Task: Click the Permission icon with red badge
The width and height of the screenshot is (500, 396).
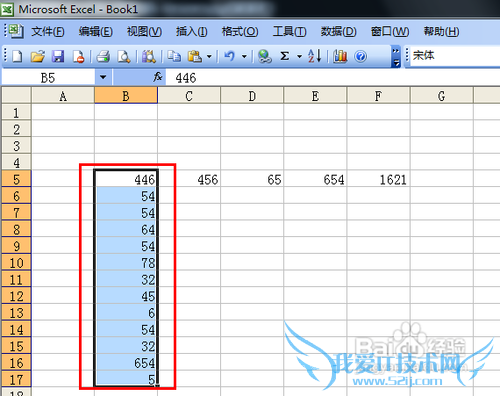Action: coord(78,56)
